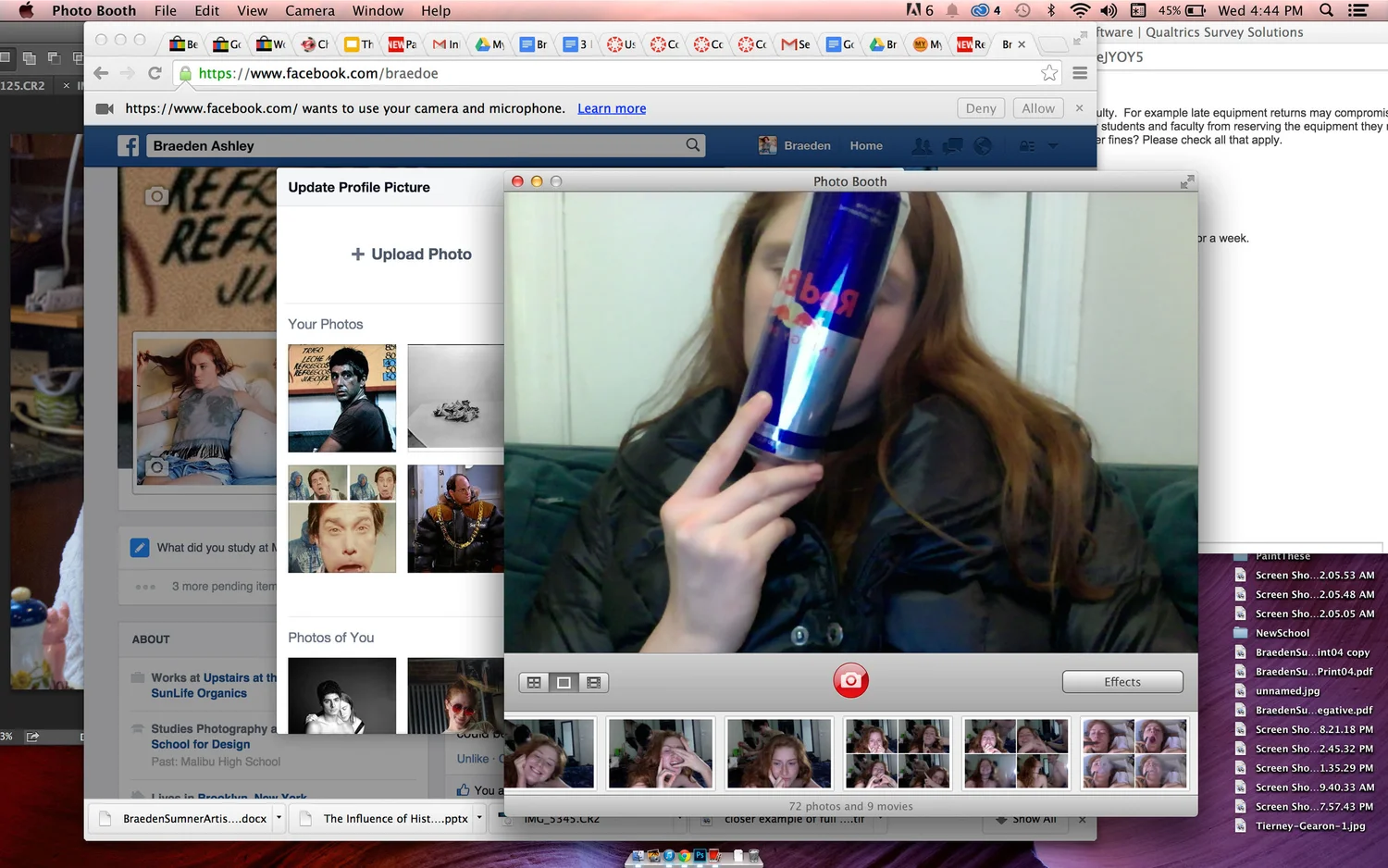Open the Learn more link in Chrome infobar
Image resolution: width=1388 pixels, height=868 pixels.
(612, 108)
